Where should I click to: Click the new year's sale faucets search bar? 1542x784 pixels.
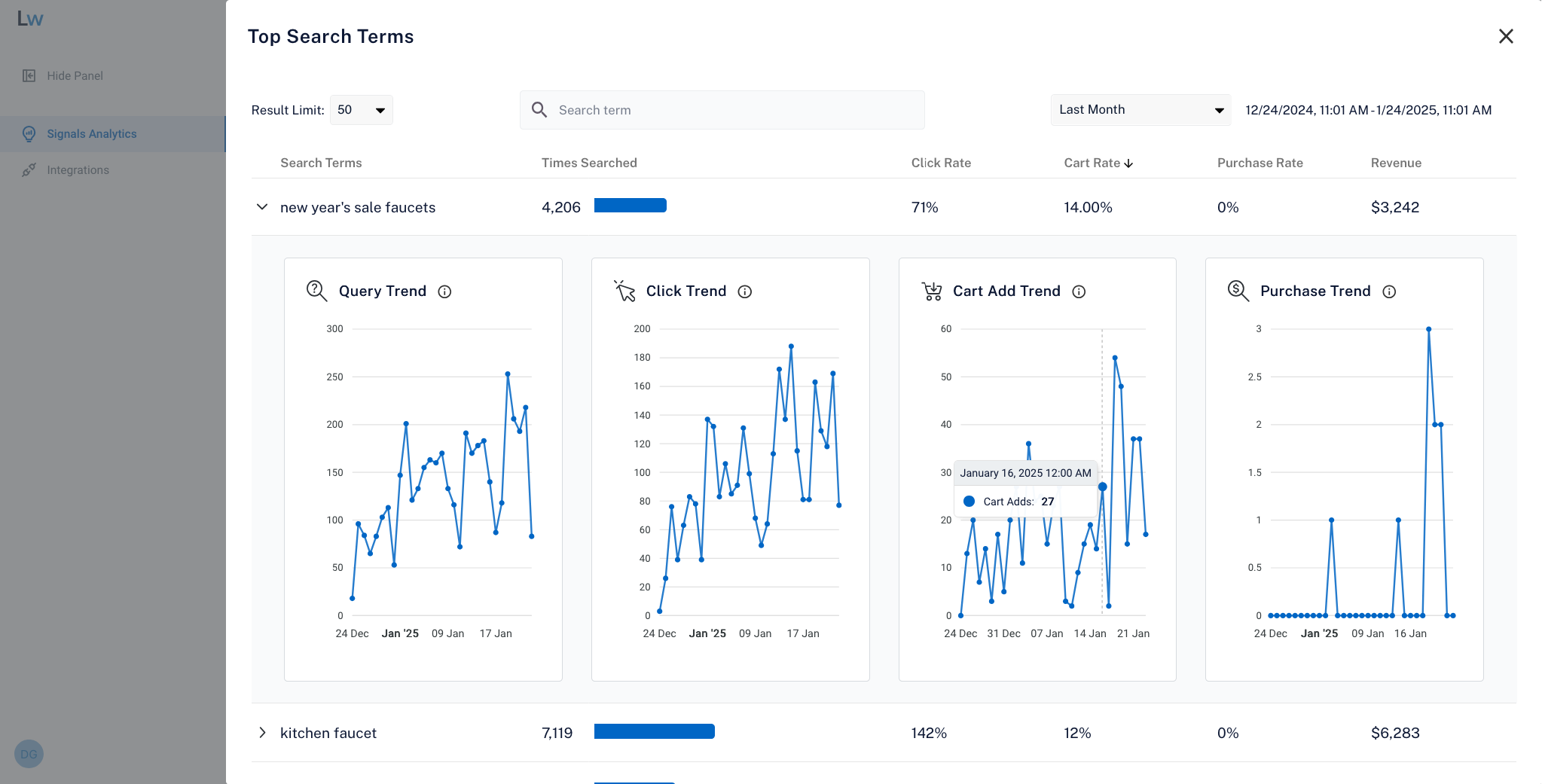[x=631, y=205]
